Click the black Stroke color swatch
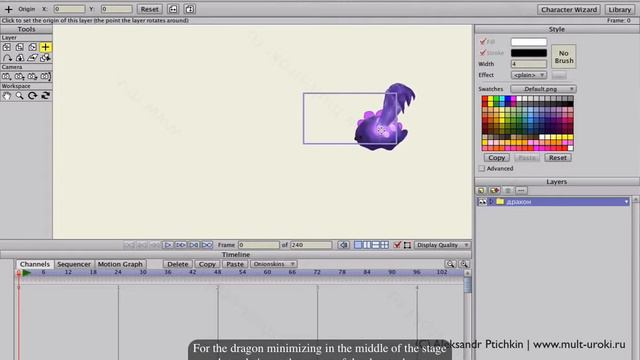Image resolution: width=640 pixels, height=360 pixels. [529, 53]
